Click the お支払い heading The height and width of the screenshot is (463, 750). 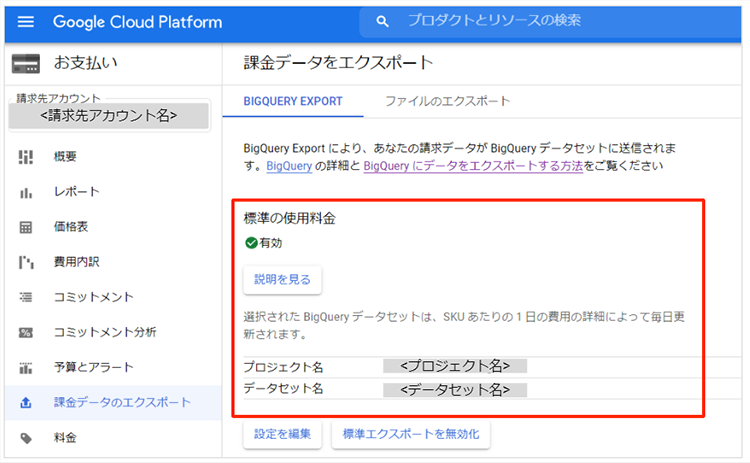pos(86,63)
